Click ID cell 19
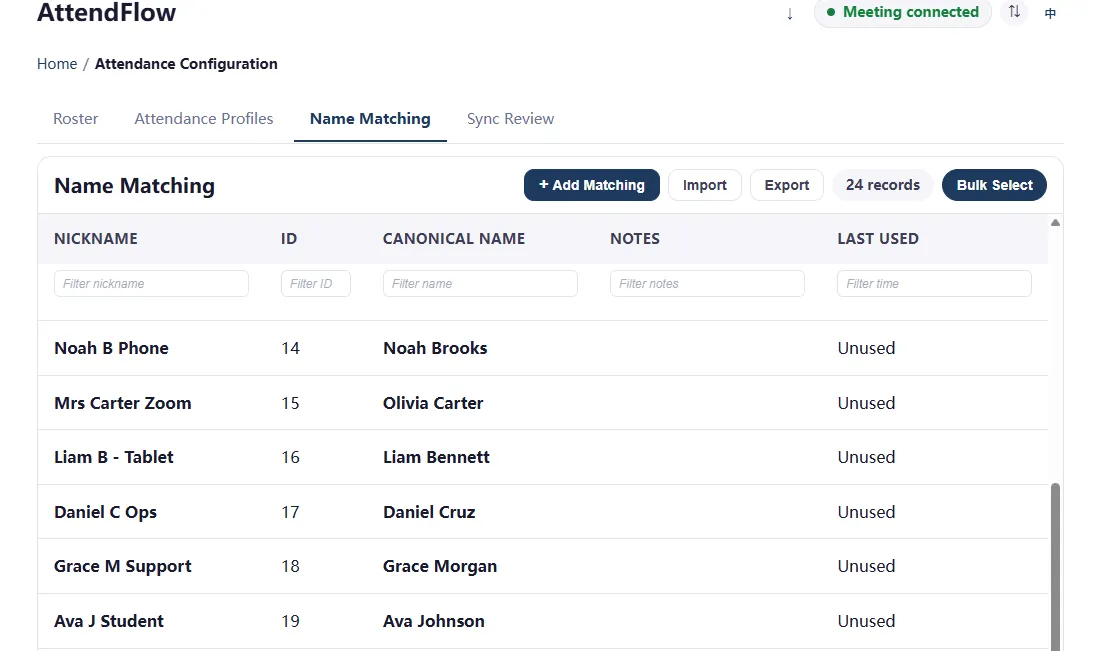Image resolution: width=1097 pixels, height=651 pixels. 290,621
